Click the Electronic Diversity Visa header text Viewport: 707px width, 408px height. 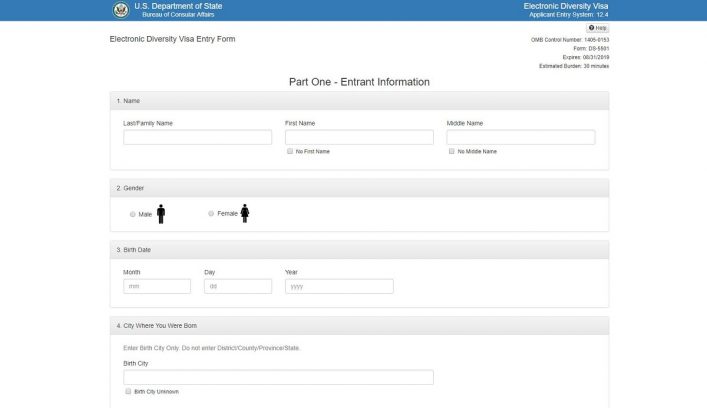tap(566, 6)
